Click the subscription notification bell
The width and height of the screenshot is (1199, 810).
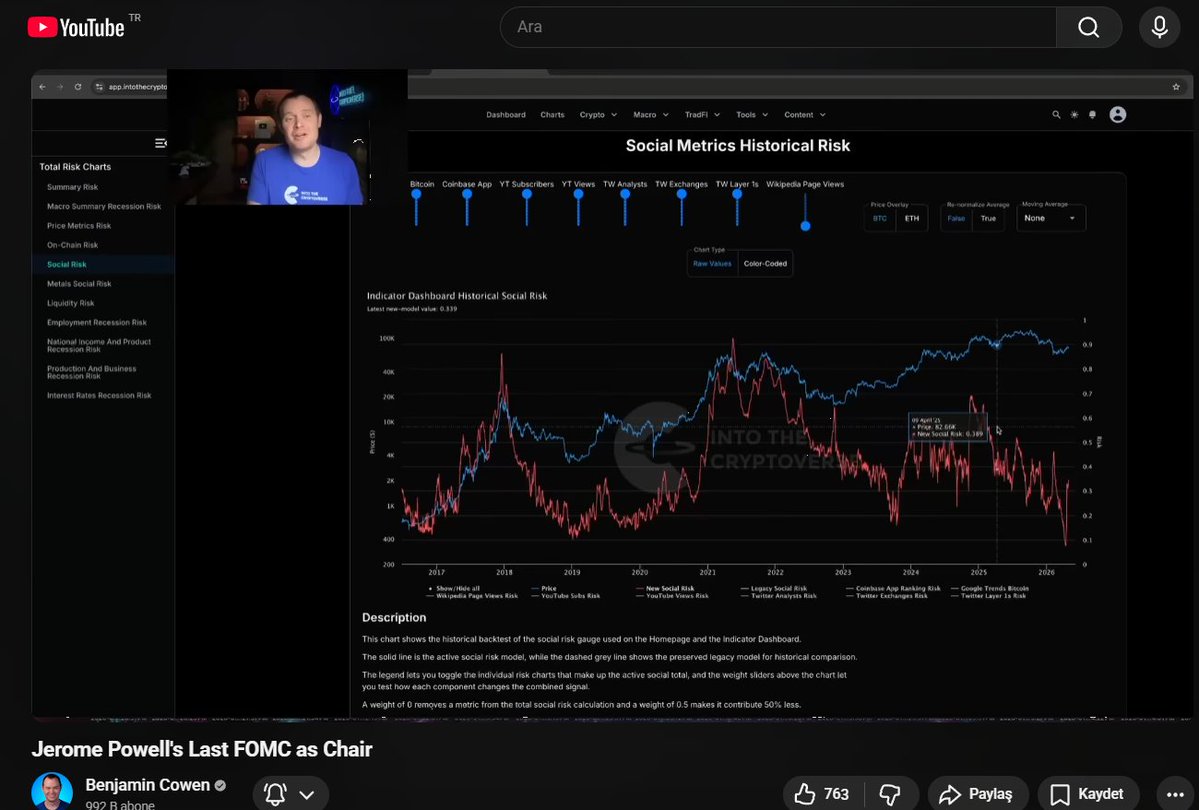[275, 794]
